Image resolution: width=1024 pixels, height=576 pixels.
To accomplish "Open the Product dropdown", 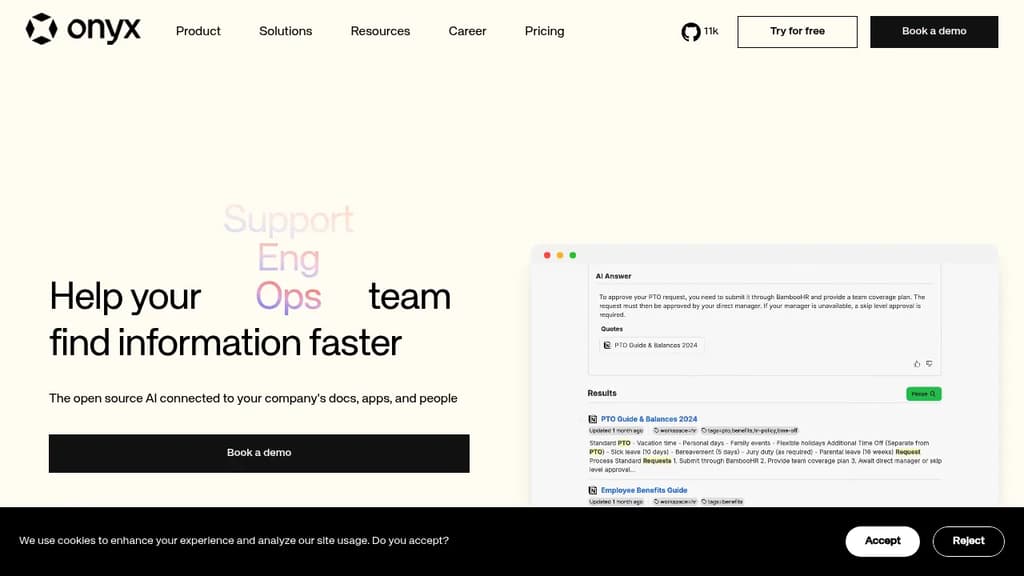I will 198,31.
